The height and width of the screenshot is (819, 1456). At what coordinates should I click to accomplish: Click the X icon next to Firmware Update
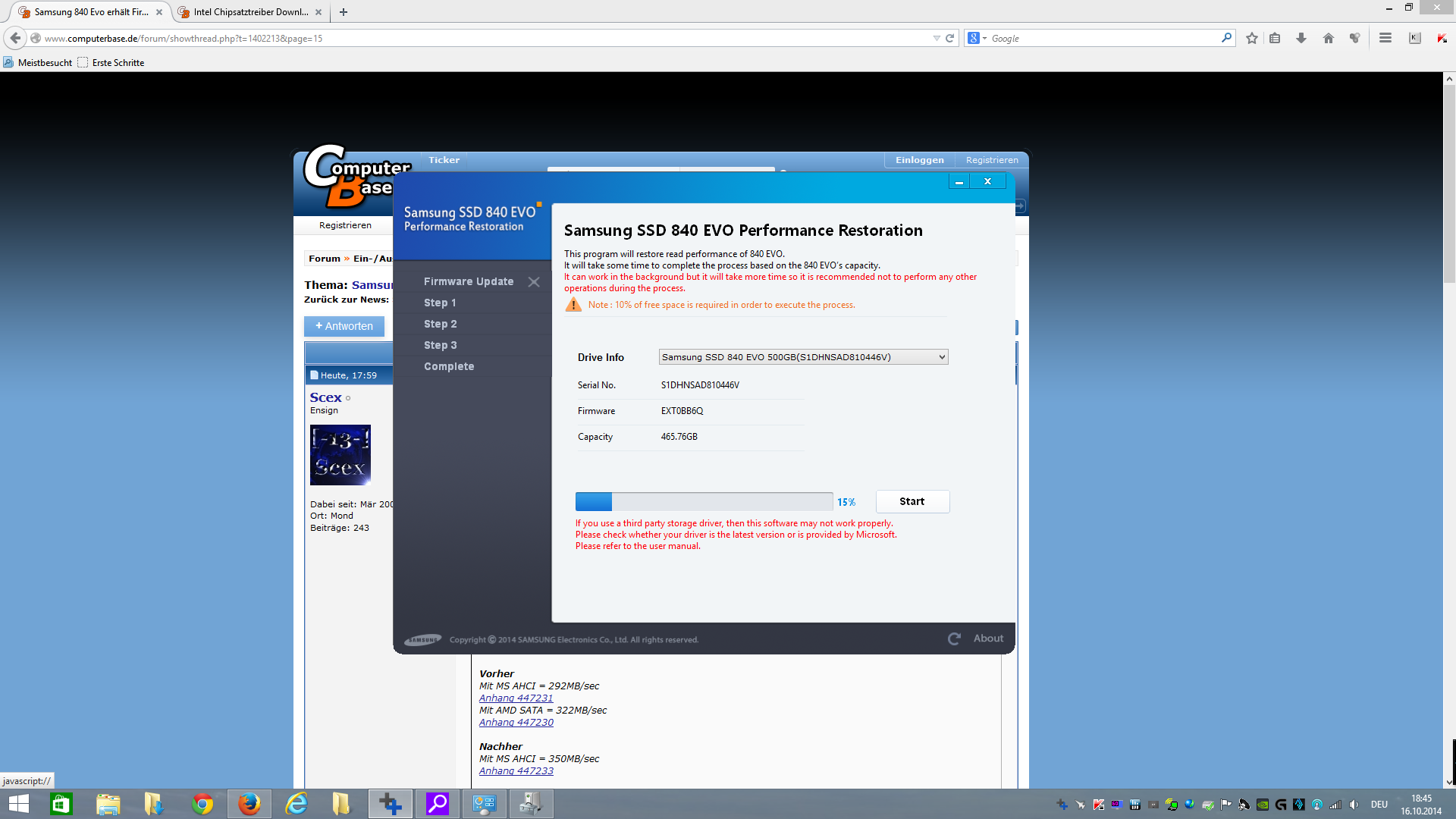pyautogui.click(x=534, y=282)
